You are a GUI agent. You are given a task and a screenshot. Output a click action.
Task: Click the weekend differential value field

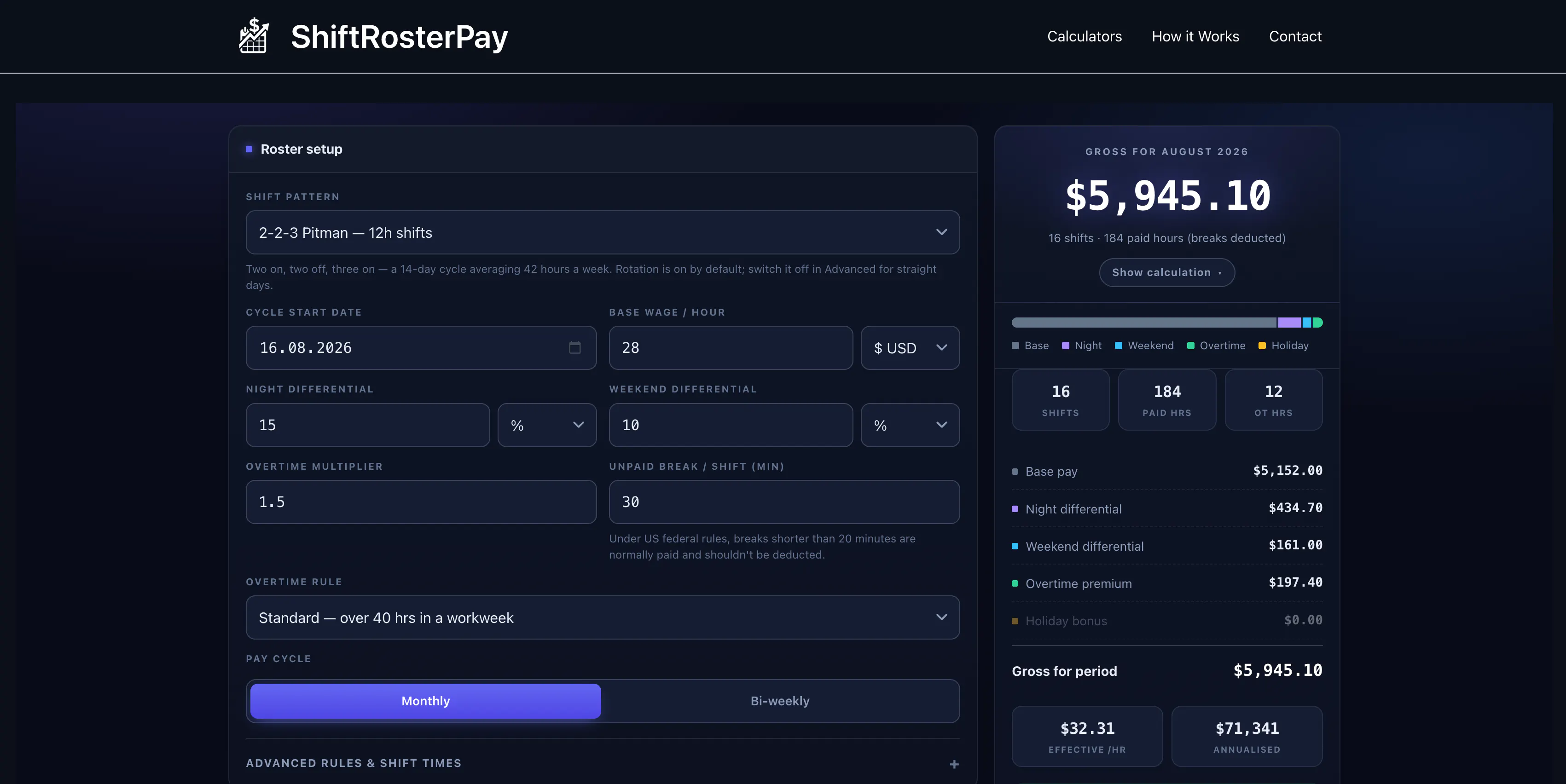pos(731,425)
